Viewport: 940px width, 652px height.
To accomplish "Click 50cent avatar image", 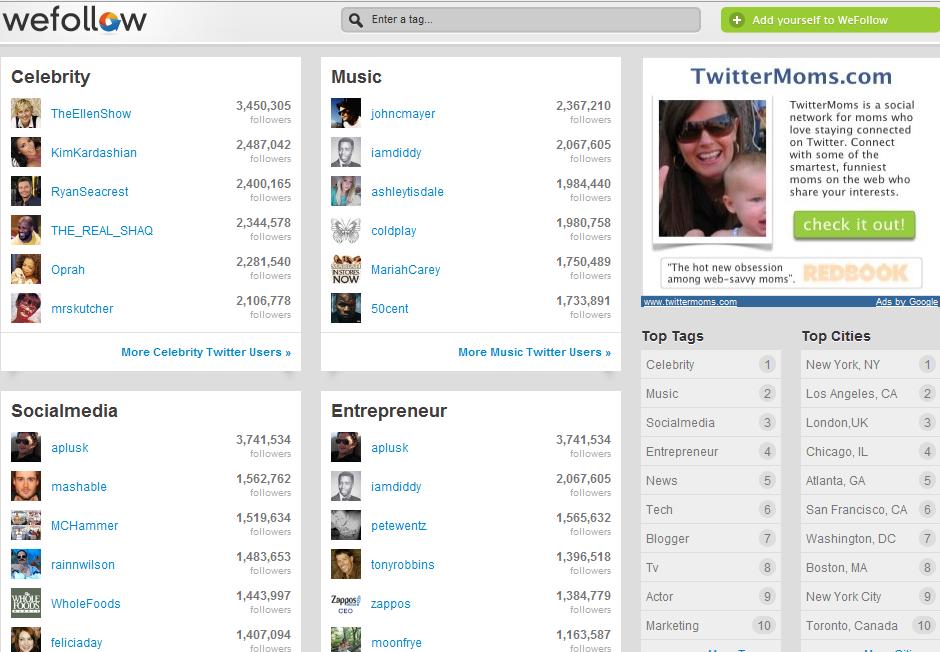I will click(x=346, y=308).
